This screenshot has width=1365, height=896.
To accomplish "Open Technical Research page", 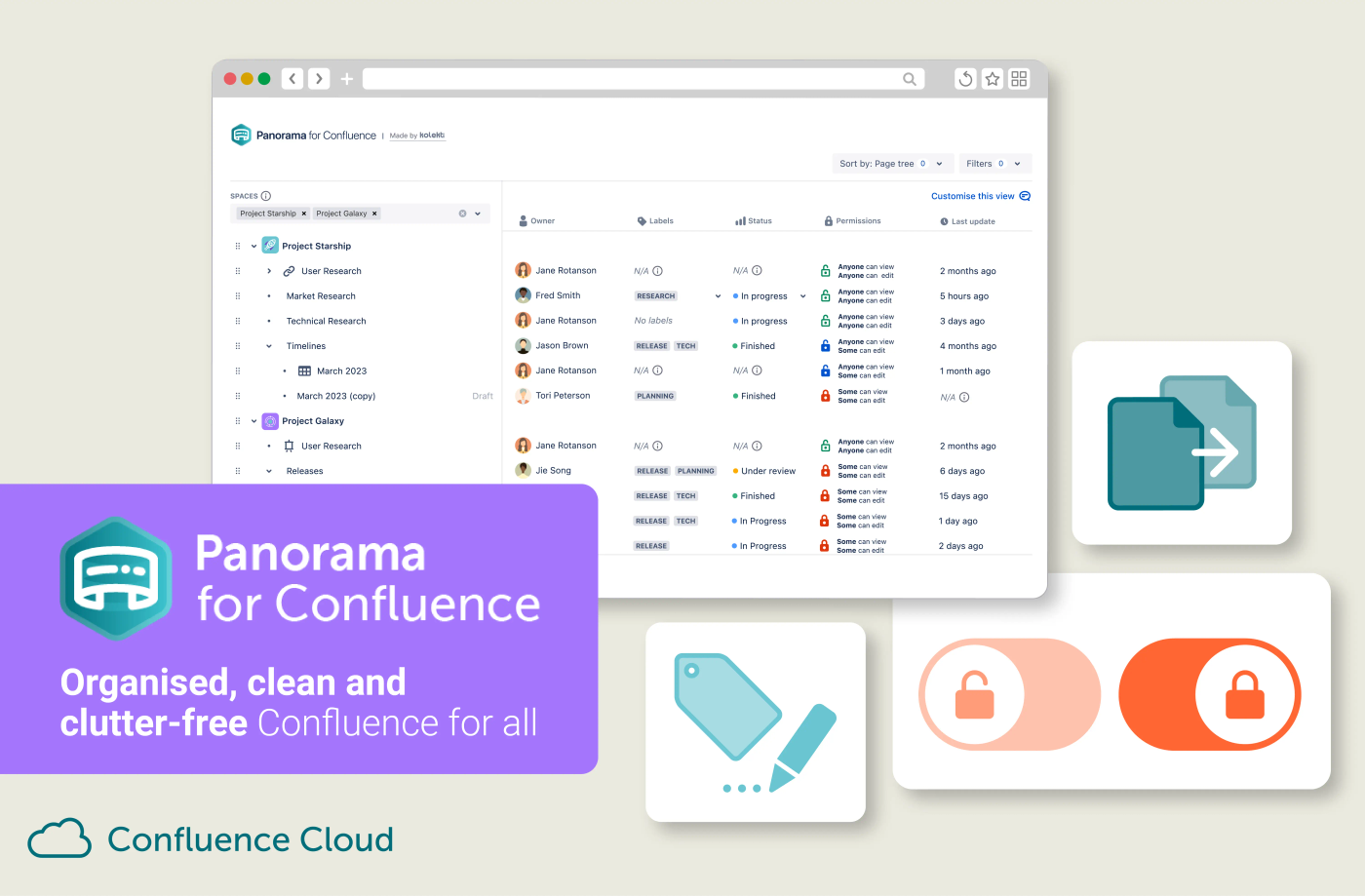I will pos(327,321).
